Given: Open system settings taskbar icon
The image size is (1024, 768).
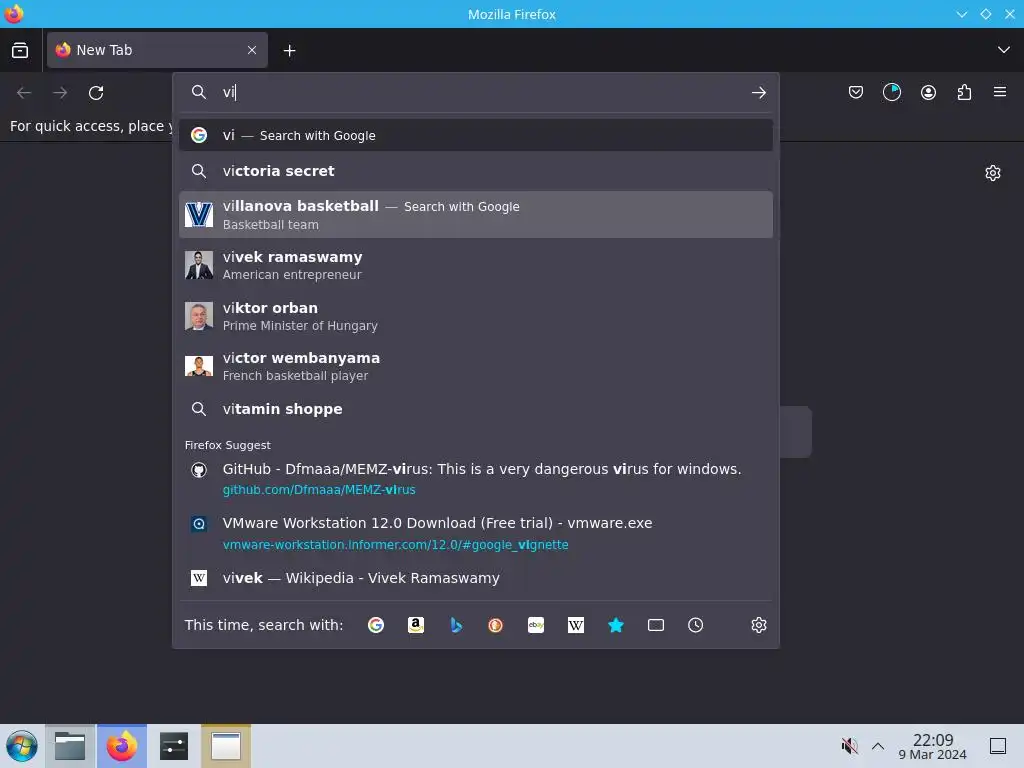Looking at the screenshot, I should 174,746.
